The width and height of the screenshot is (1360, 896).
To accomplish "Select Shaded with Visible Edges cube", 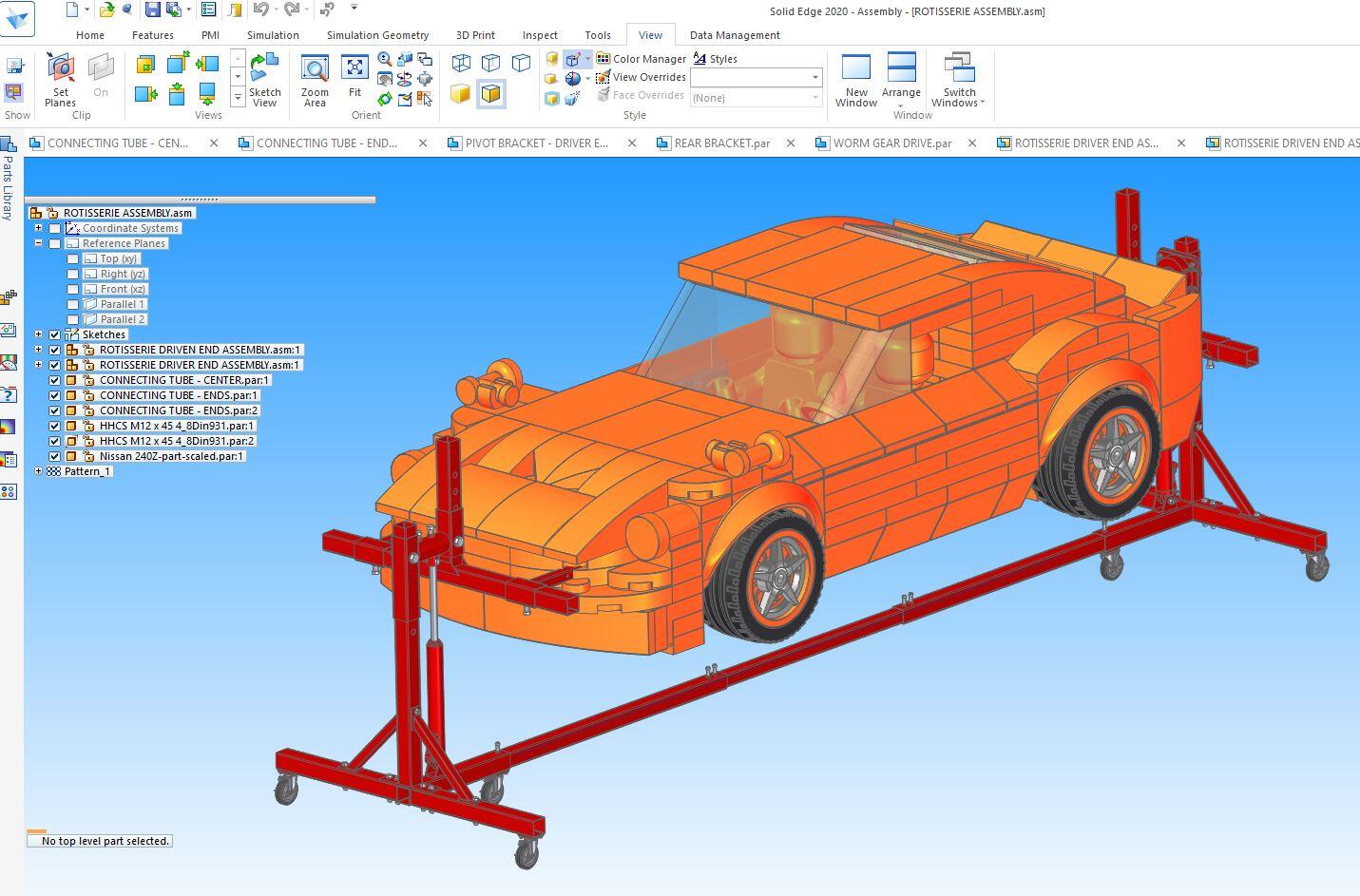I will [x=490, y=94].
